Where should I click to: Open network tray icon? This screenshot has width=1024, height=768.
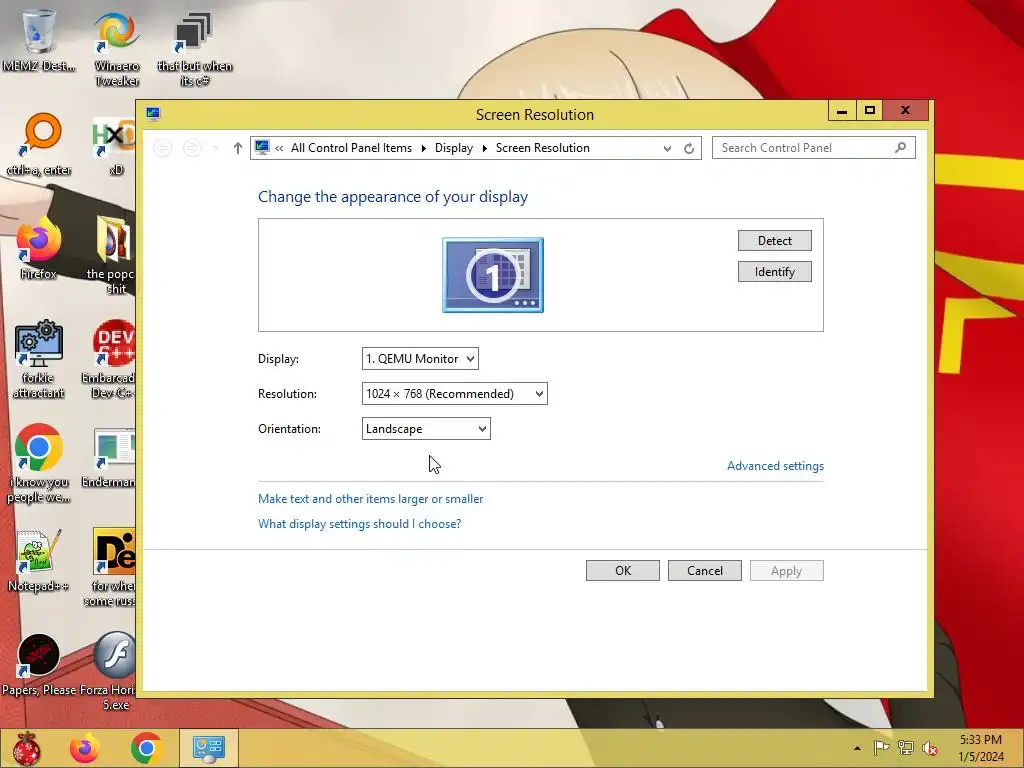click(906, 748)
